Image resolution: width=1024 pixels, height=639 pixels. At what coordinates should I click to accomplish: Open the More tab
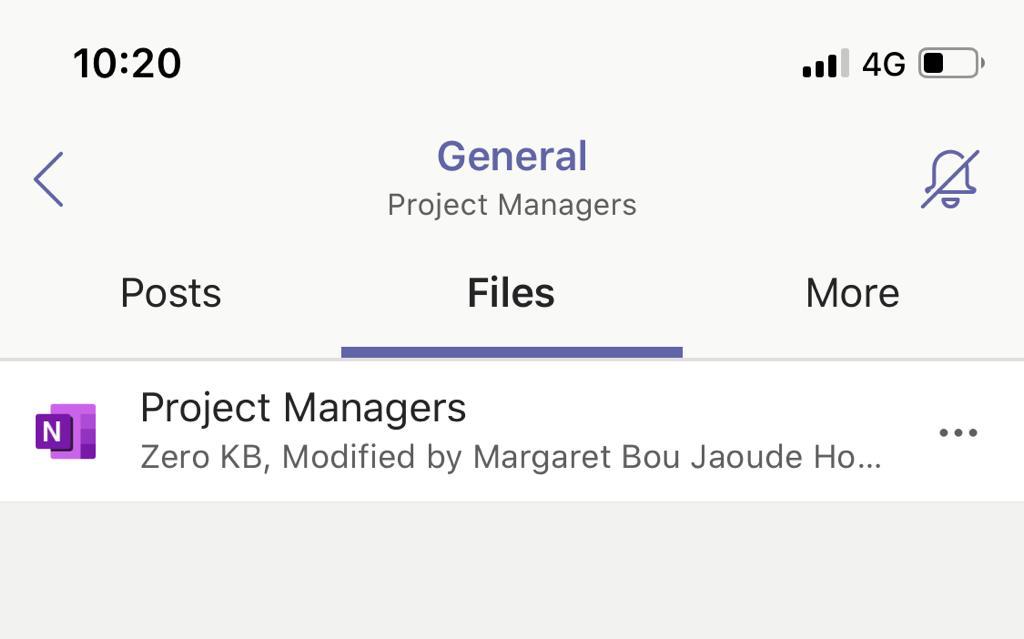pyautogui.click(x=852, y=293)
